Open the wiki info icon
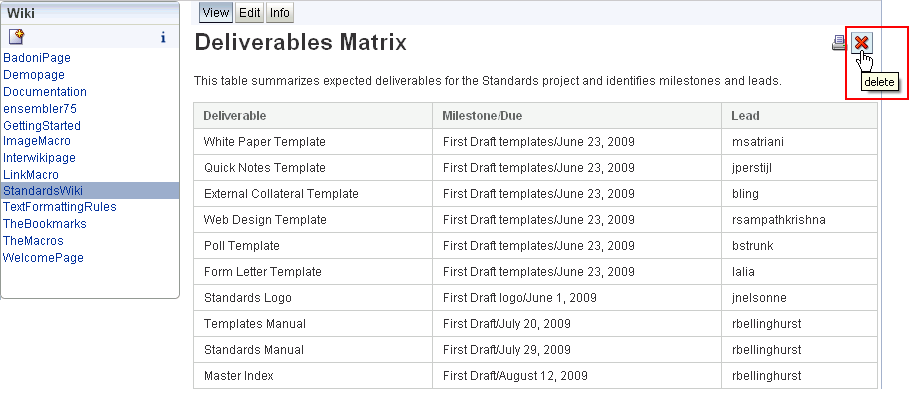Screen dimensions: 910x407 (163, 37)
